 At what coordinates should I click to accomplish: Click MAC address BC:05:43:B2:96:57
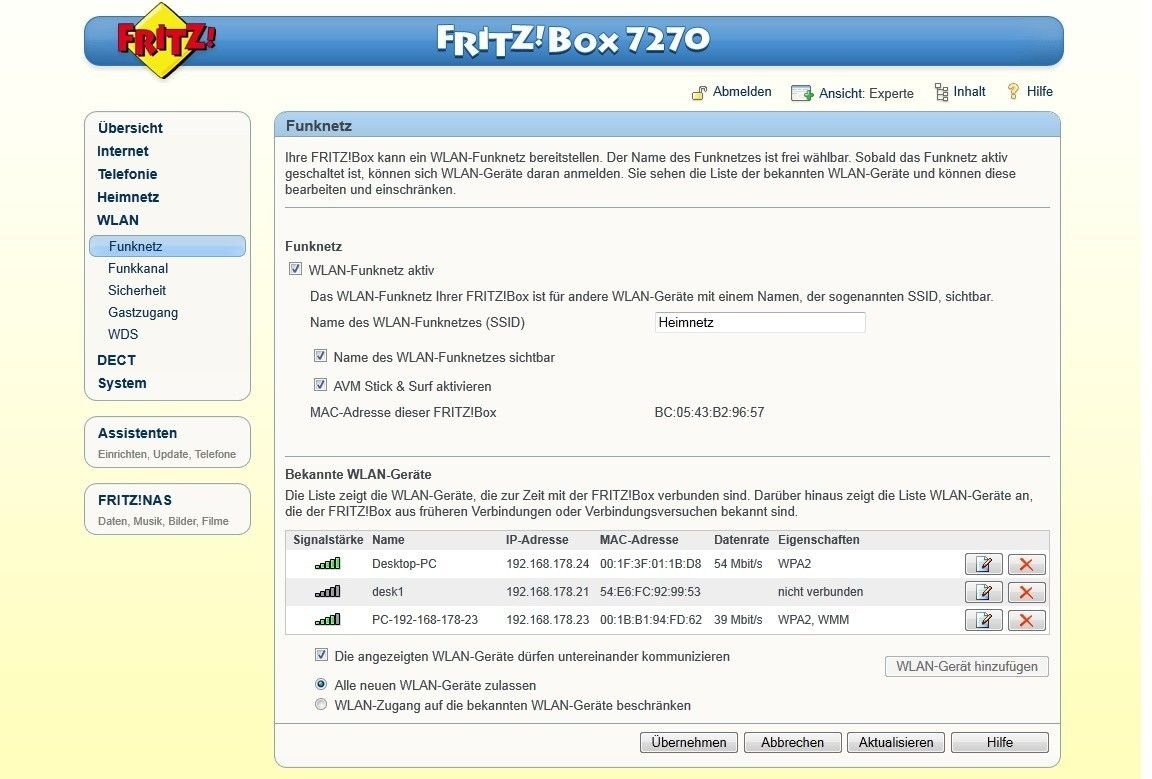[x=709, y=412]
